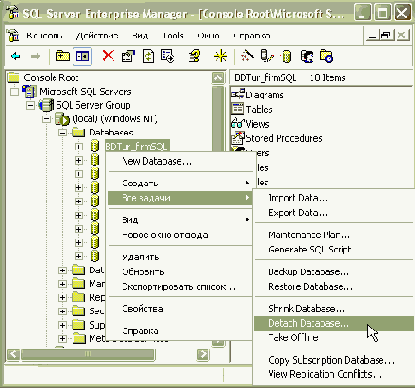Select Export Data... in submenu
The height and width of the screenshot is (388, 415).
coord(334,213)
